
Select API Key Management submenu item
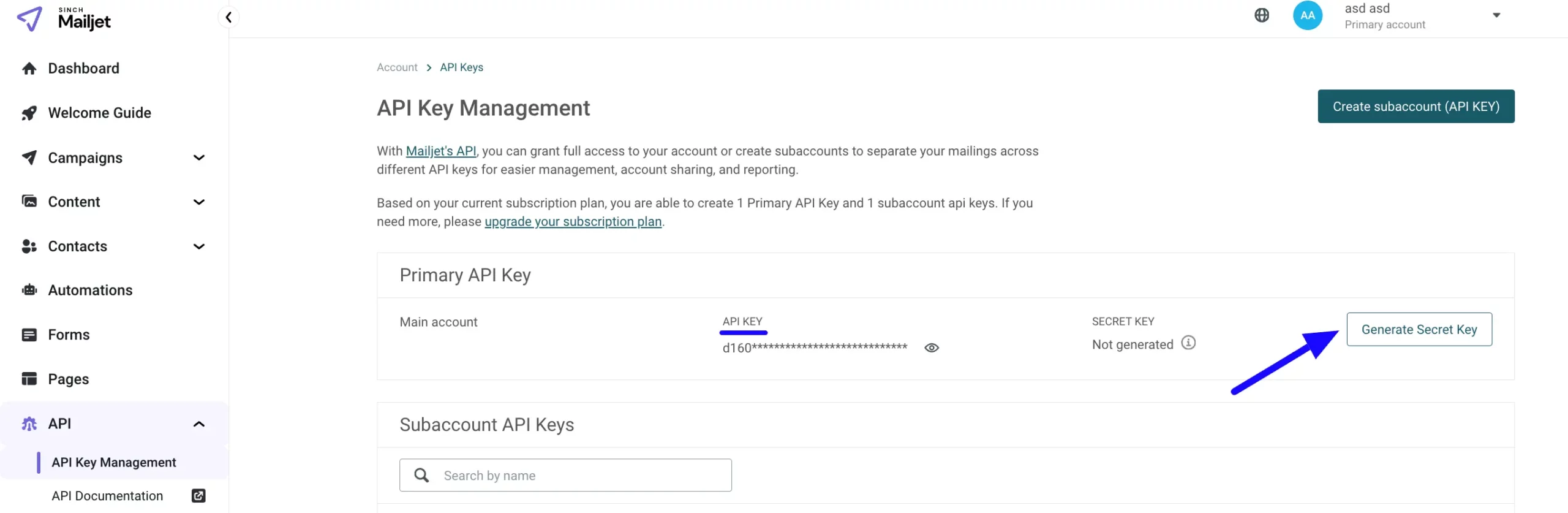pyautogui.click(x=114, y=463)
